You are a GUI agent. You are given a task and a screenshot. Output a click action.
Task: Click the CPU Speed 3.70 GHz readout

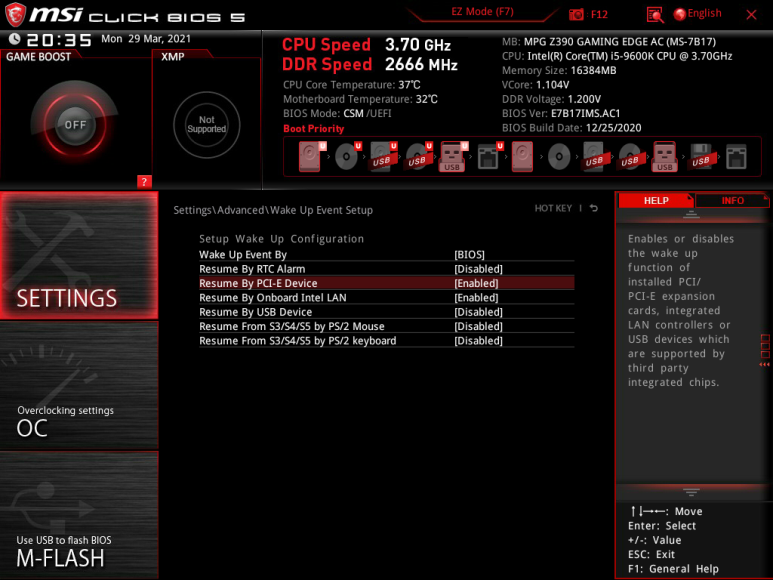coord(366,45)
